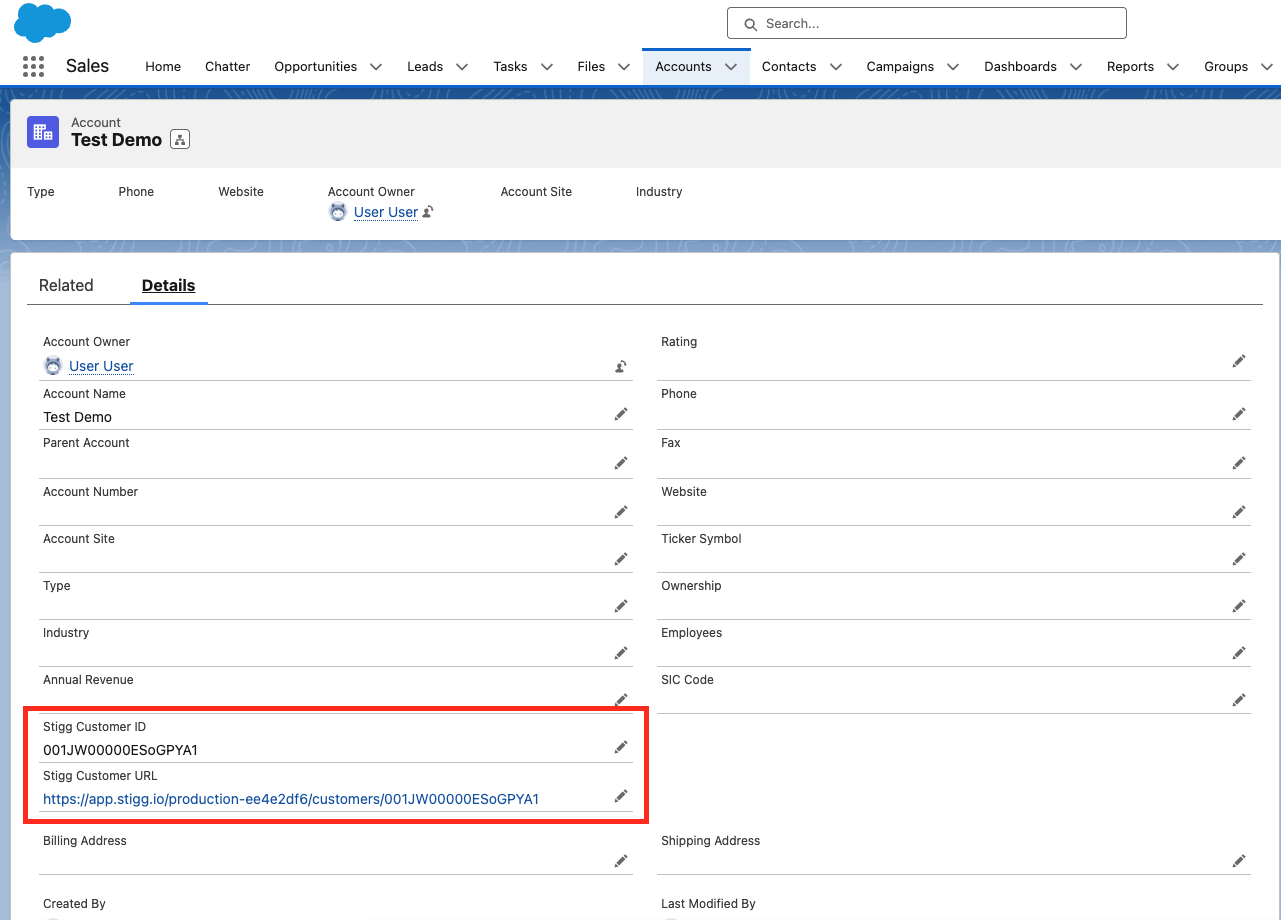Screen dimensions: 1281x920
Task: Edit the Industry field pencil icon
Action: tap(621, 653)
